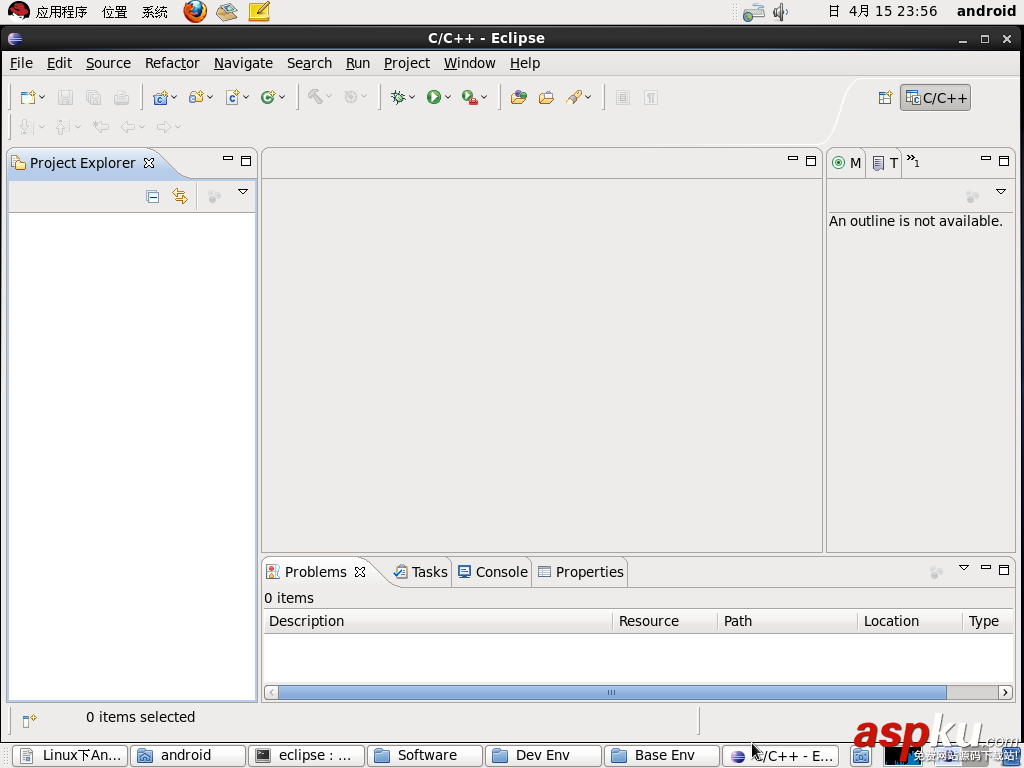Click the New wizard toolbar icon

27,97
